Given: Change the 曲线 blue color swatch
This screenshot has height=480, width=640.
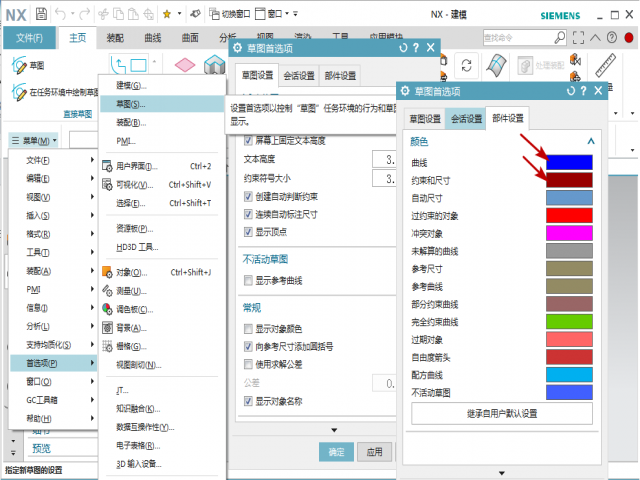Looking at the screenshot, I should click(x=569, y=162).
